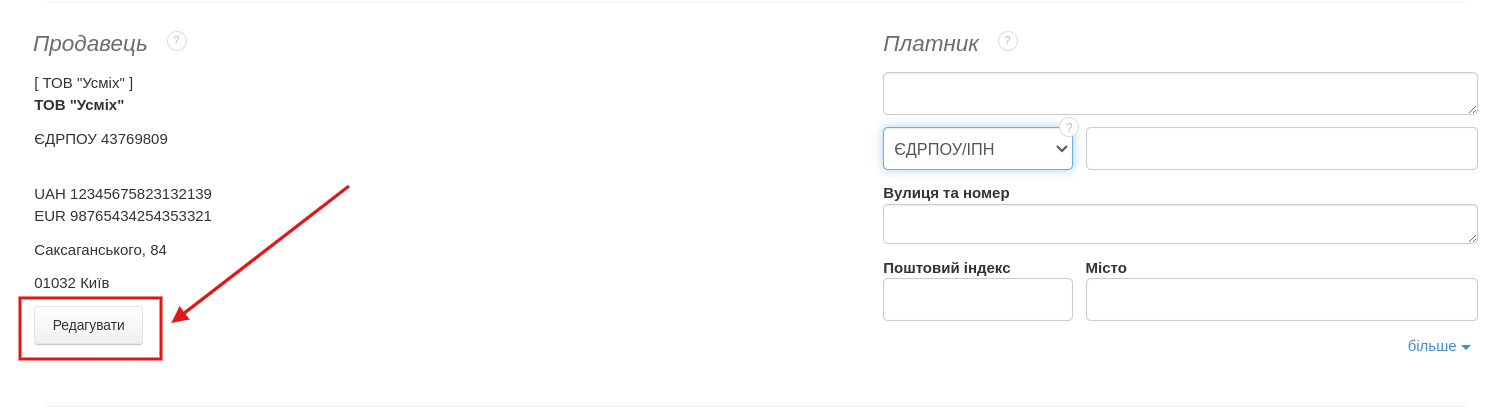Image resolution: width=1492 pixels, height=415 pixels.
Task: Click the EUR account number text
Action: [x=123, y=216]
